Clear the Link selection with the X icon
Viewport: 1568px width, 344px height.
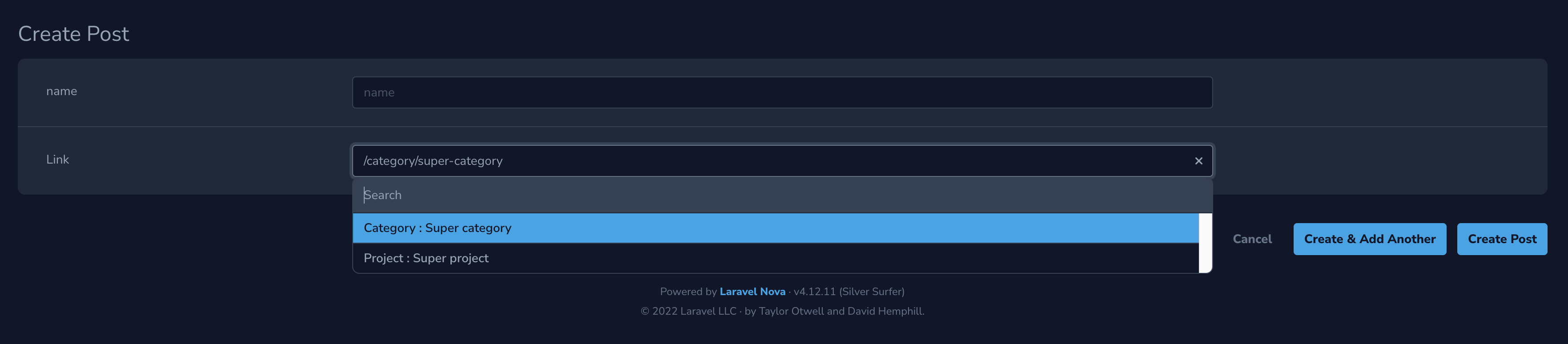click(1198, 161)
